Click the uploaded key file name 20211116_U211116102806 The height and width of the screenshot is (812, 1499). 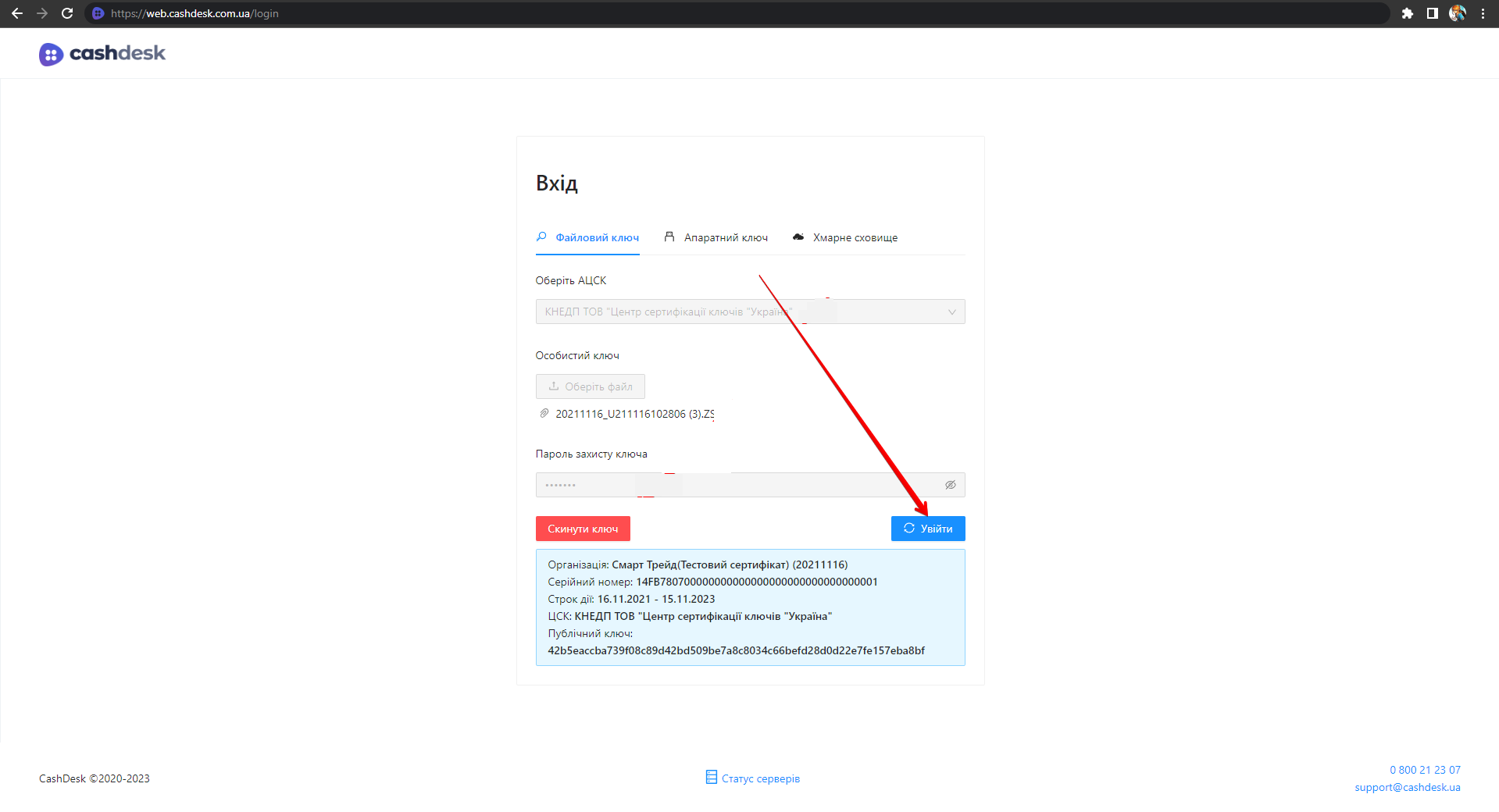(635, 414)
